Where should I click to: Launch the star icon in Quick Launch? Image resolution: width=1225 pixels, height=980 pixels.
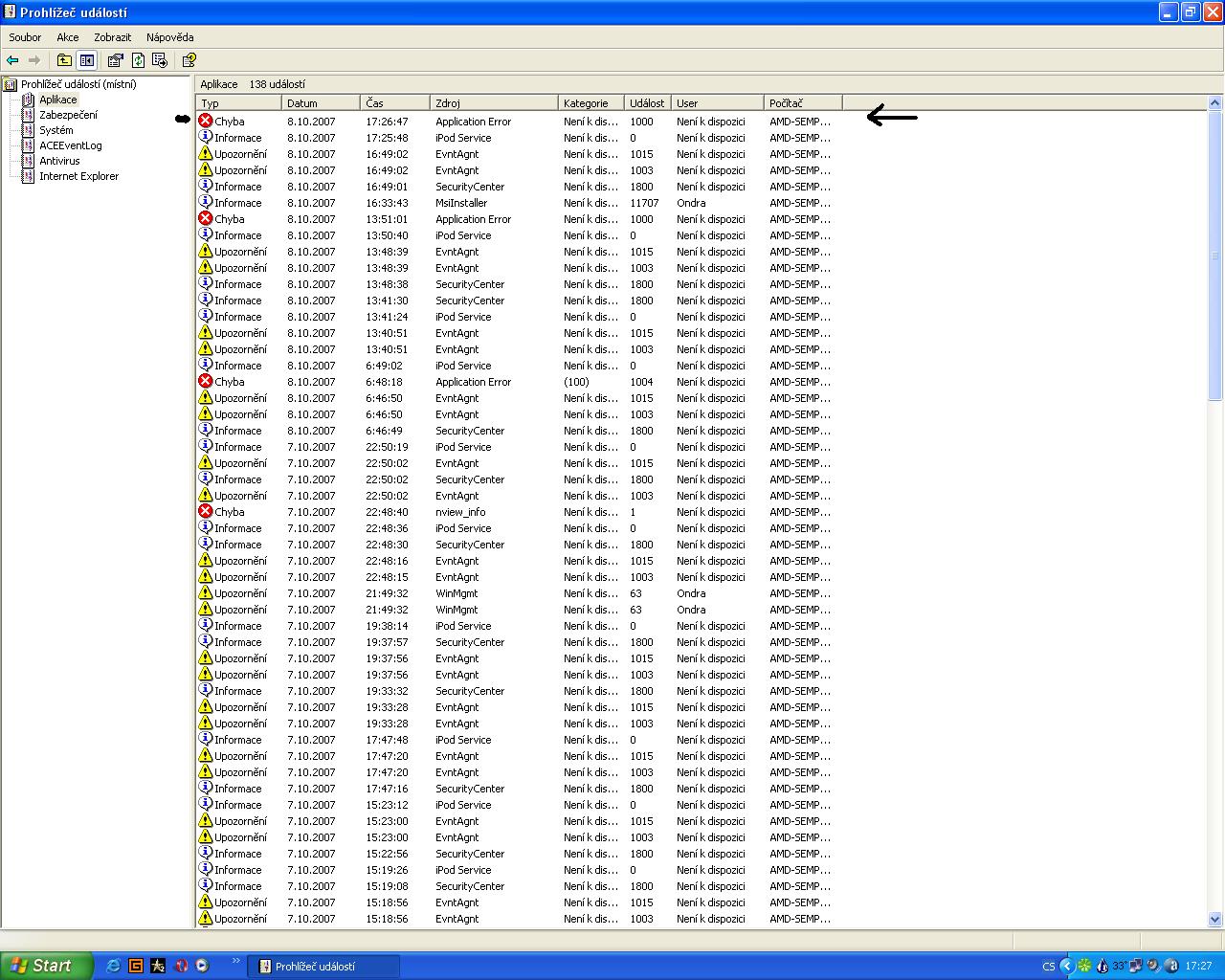pyautogui.click(x=158, y=966)
